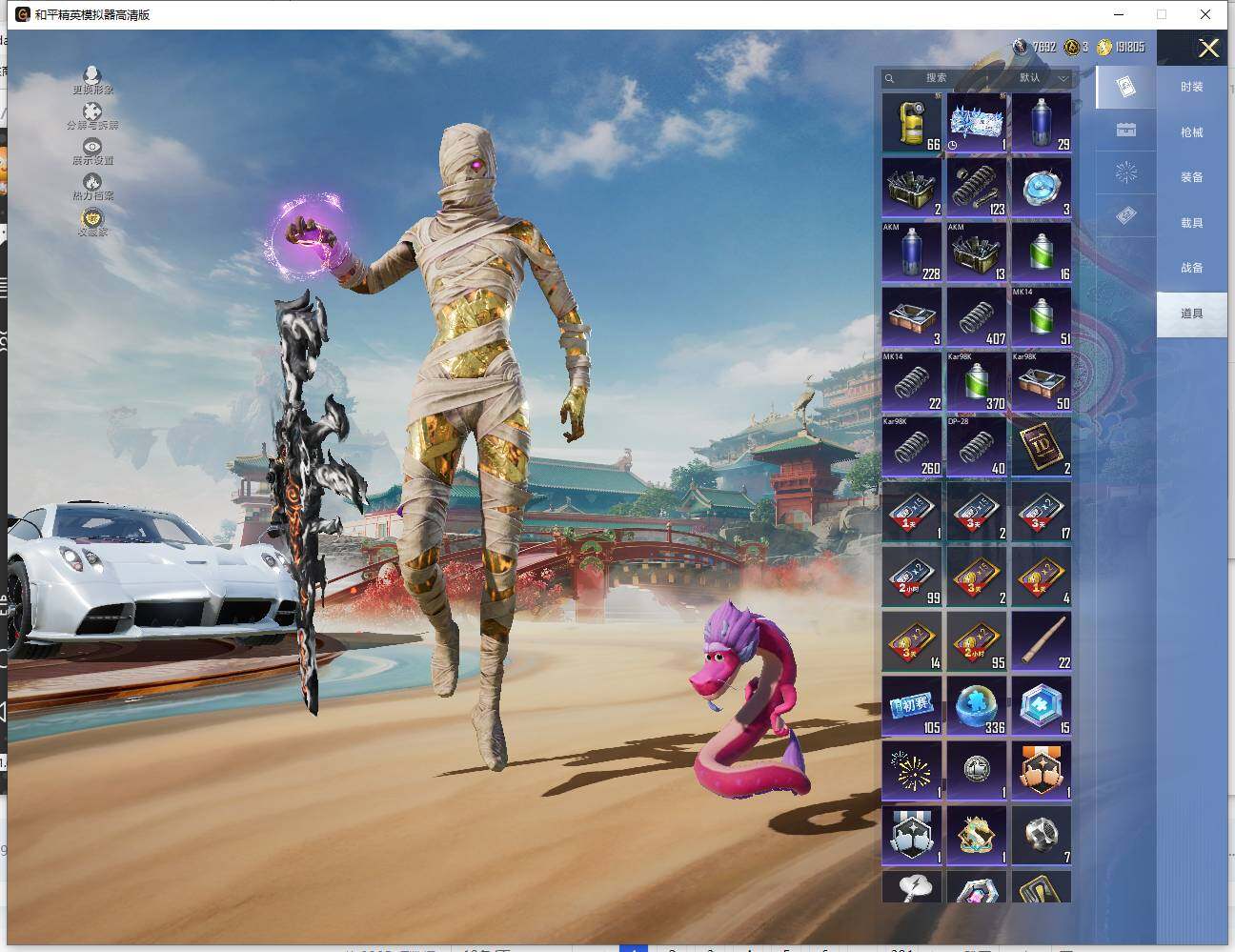Switch to the 载具 tab
1235x952 pixels.
(1191, 223)
